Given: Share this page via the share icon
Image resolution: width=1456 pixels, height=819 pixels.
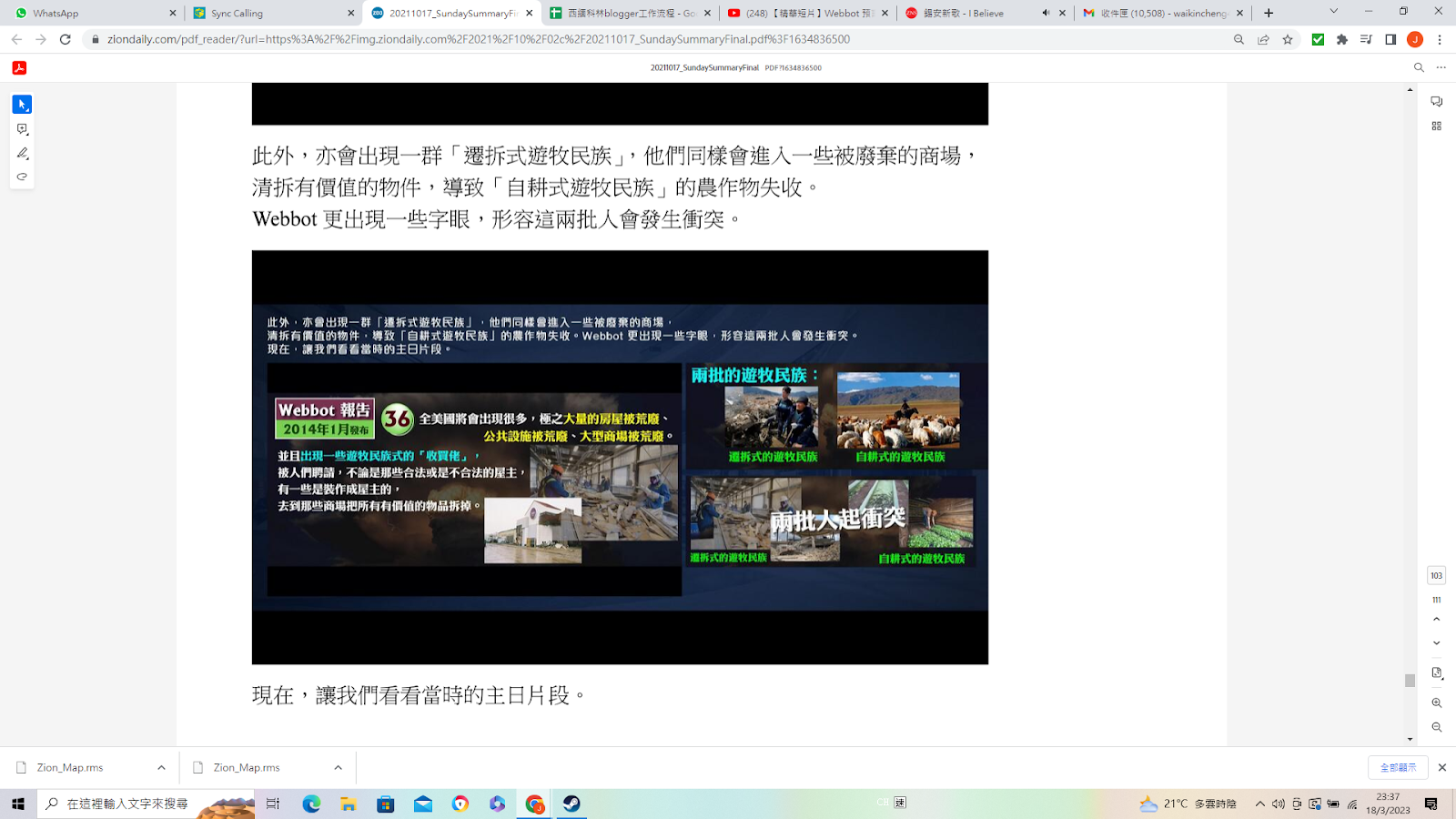Looking at the screenshot, I should click(1263, 39).
